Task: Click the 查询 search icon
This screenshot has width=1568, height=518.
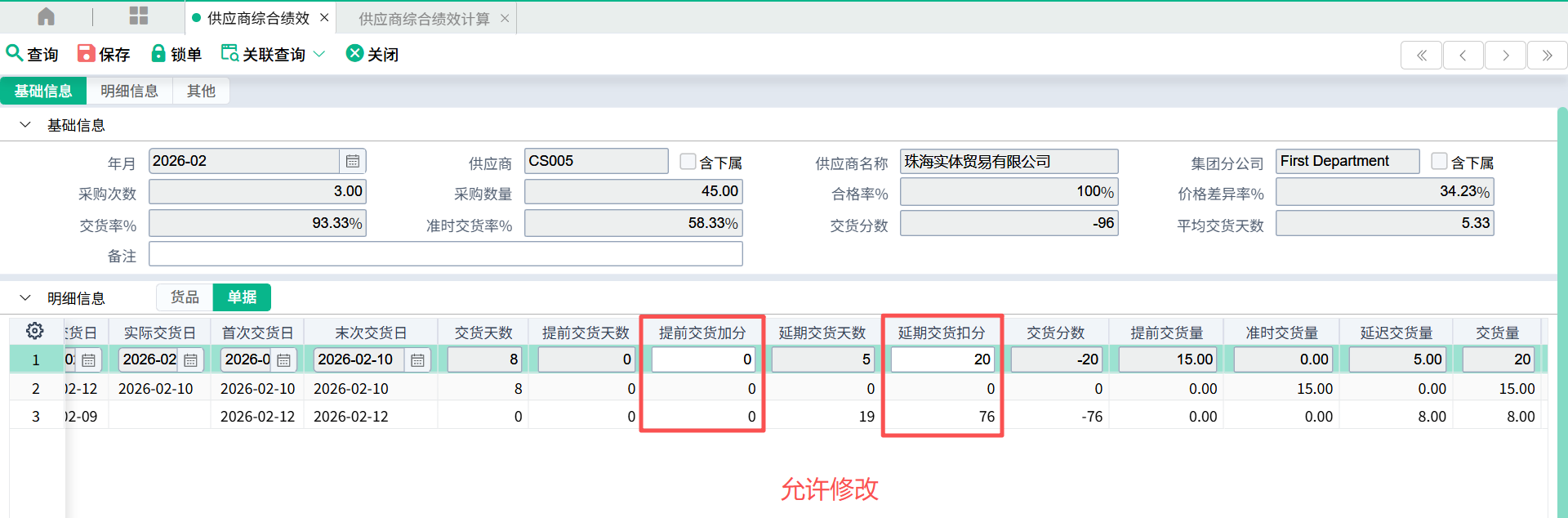Action: tap(14, 53)
